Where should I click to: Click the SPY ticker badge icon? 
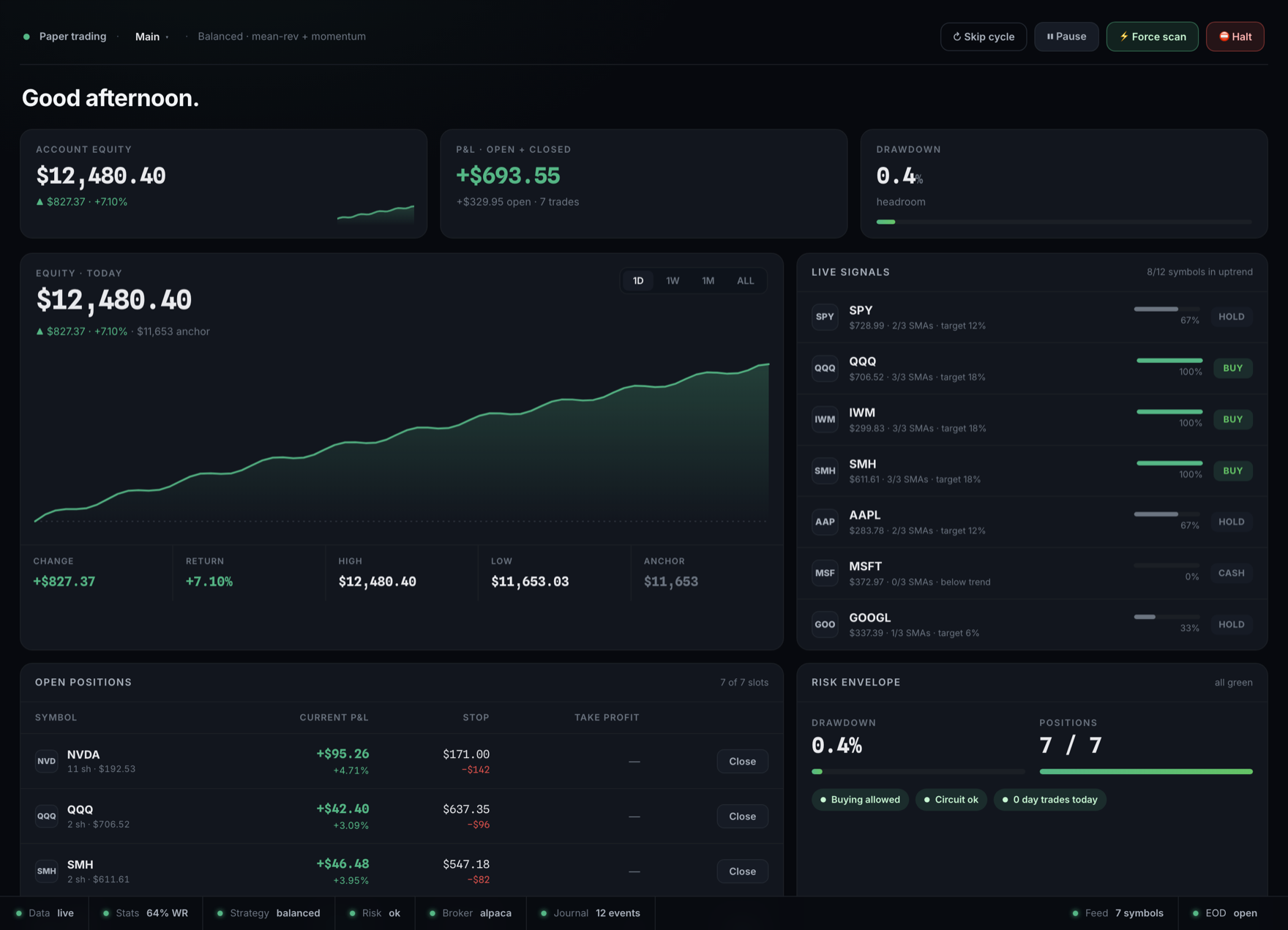pos(825,317)
